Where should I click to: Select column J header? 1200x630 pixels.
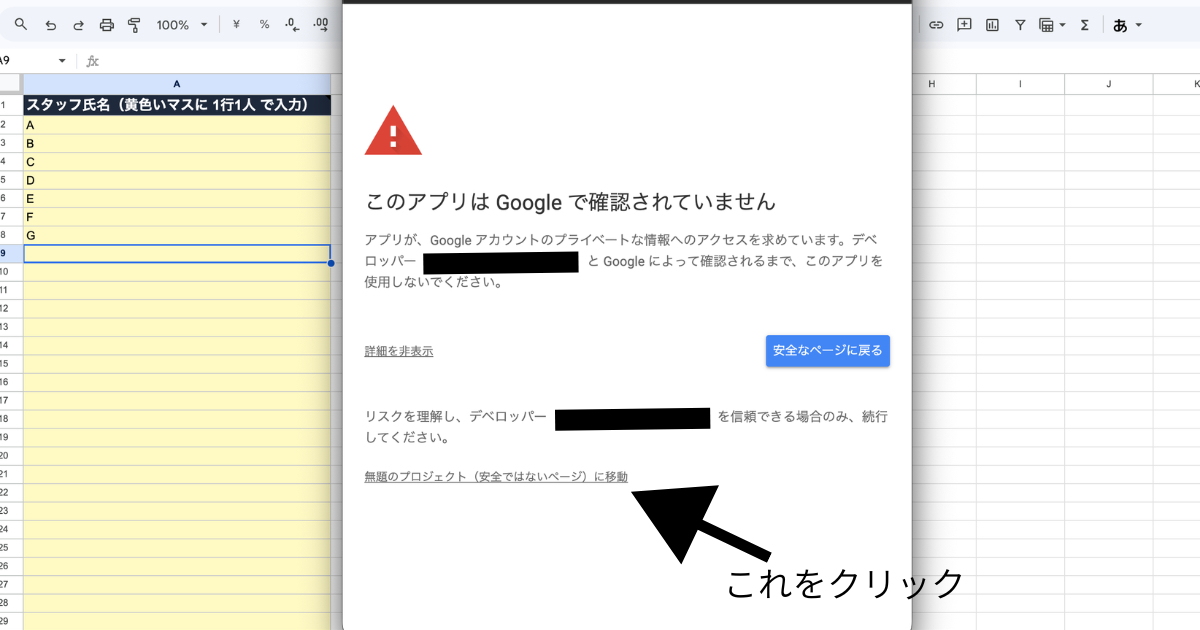pos(1108,84)
